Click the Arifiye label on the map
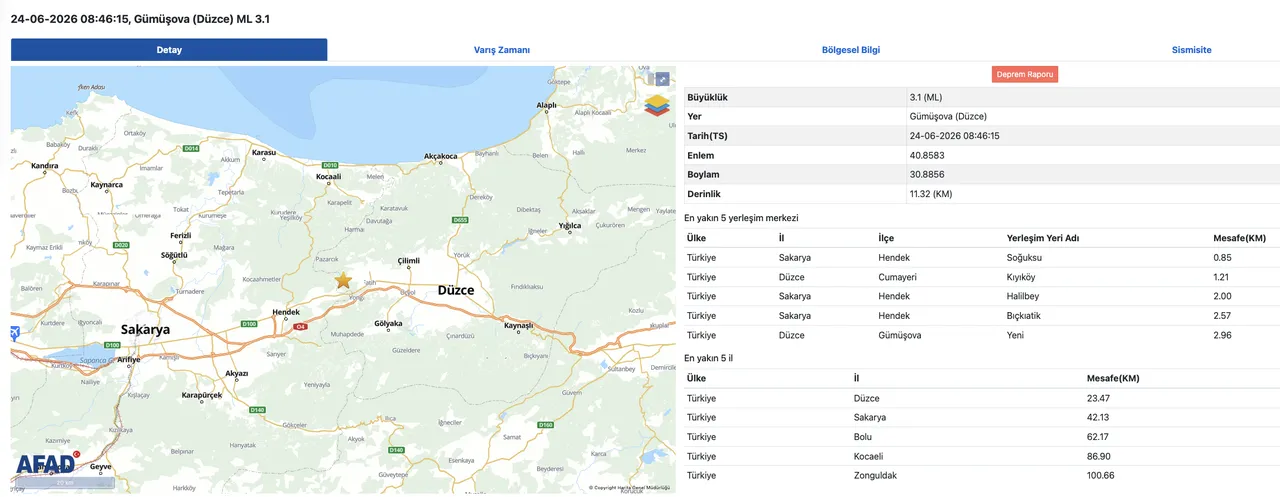 point(129,359)
